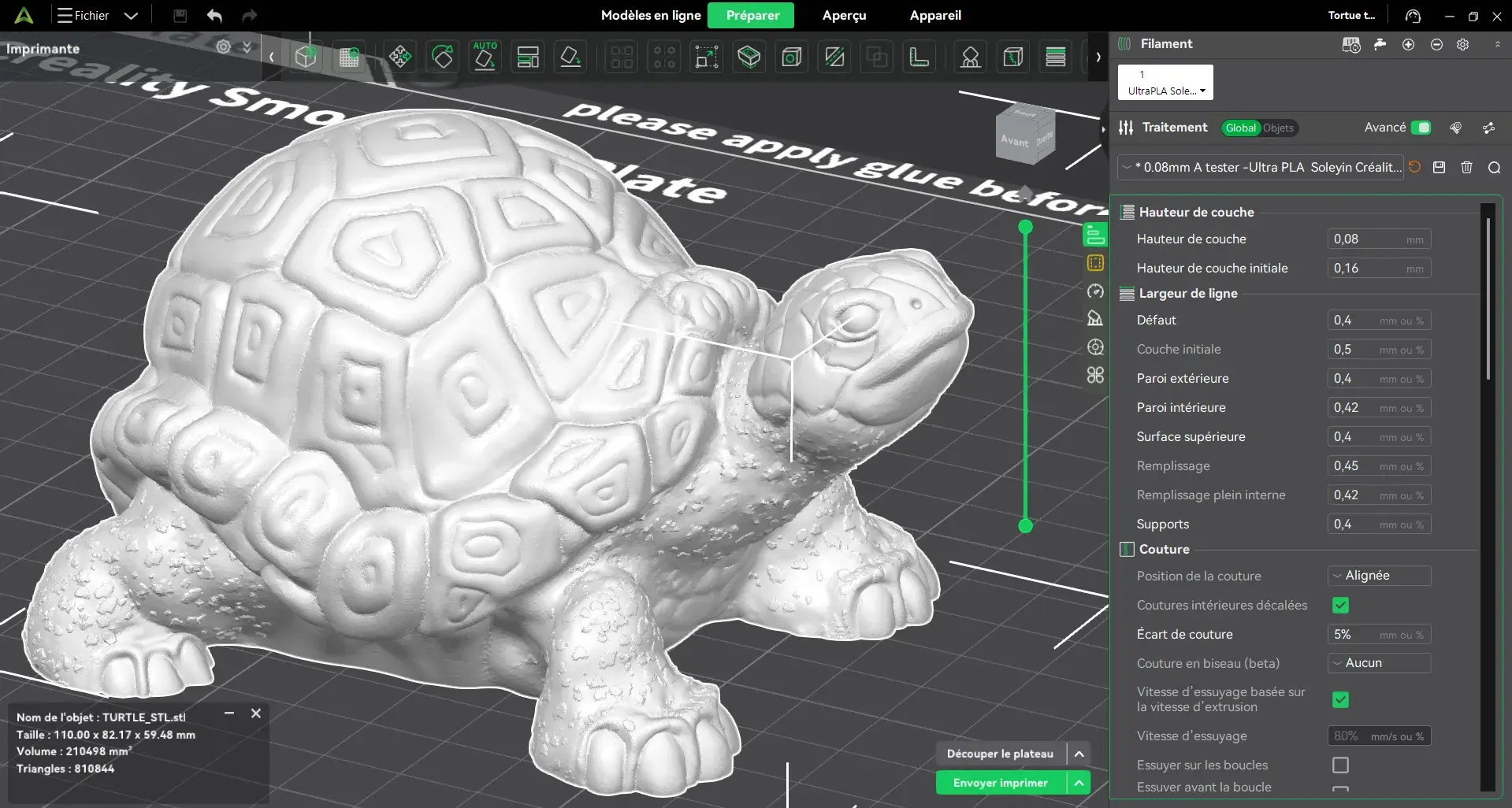
Task: Collapse the Filament panel chevron
Action: click(x=1497, y=44)
